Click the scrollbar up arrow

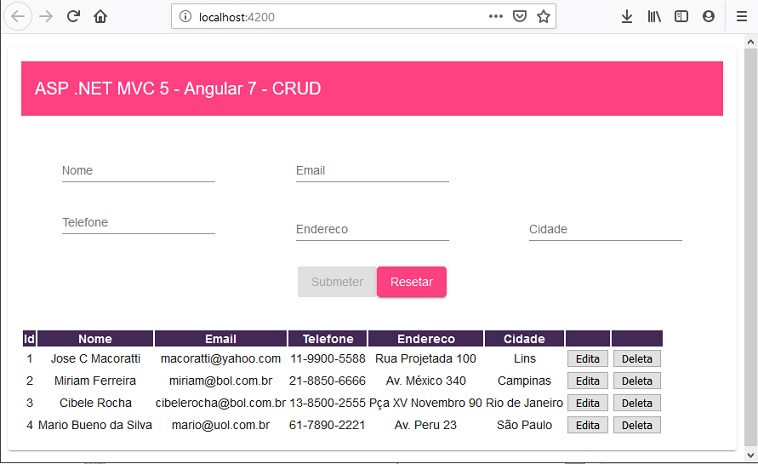tap(751, 42)
